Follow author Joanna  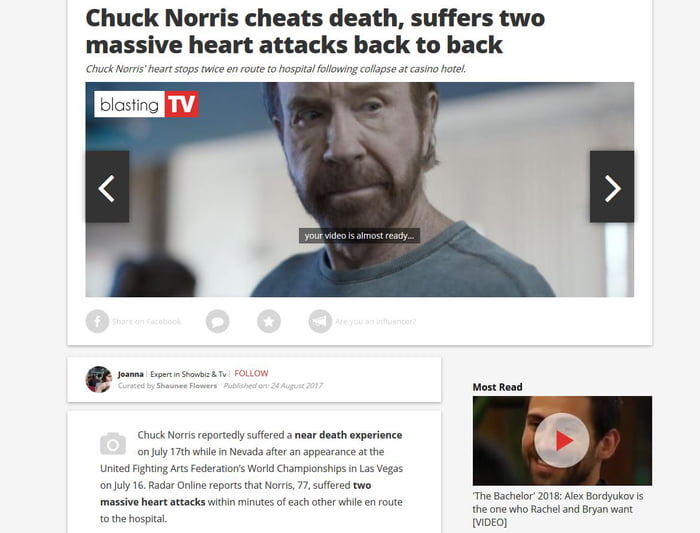click(251, 373)
